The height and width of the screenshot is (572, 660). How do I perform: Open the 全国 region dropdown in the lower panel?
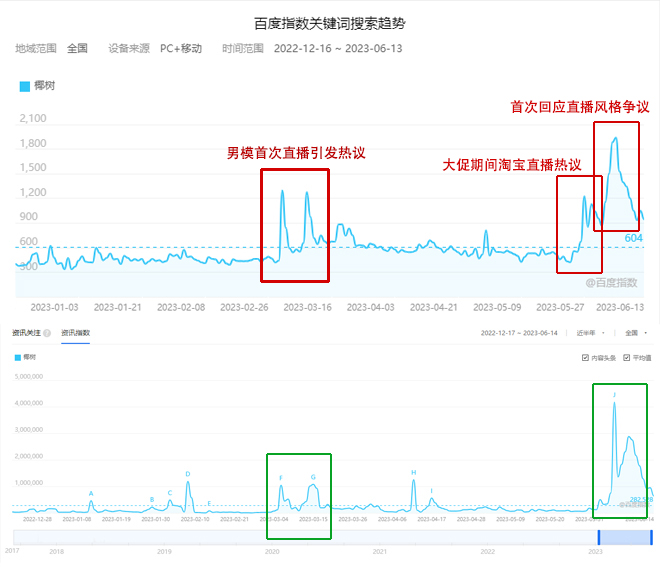[x=636, y=333]
